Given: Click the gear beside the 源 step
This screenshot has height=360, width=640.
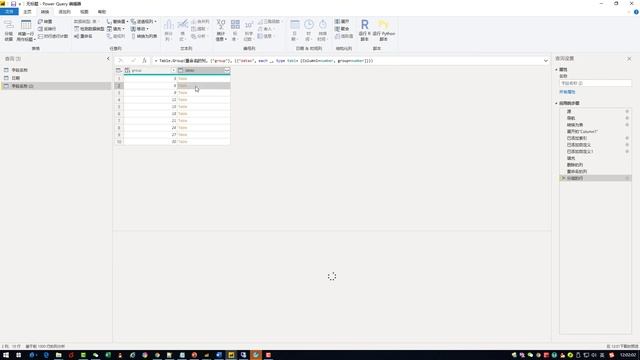Looking at the screenshot, I should tap(627, 111).
